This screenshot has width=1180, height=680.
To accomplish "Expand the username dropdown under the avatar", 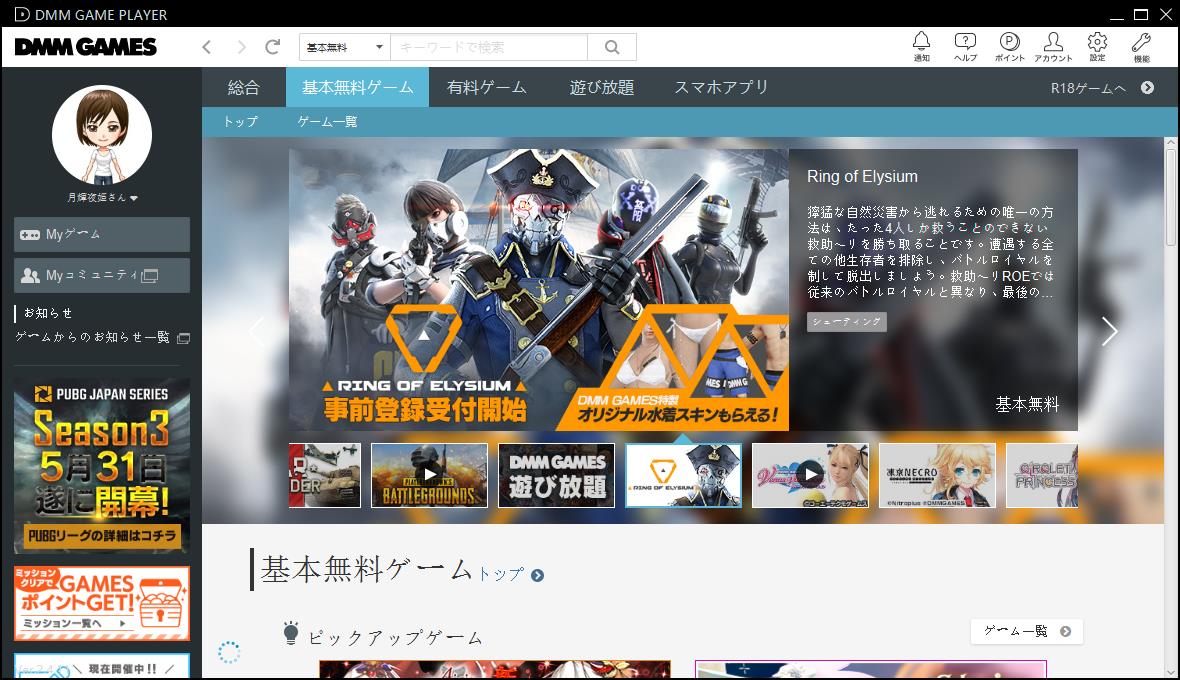I will pos(134,199).
